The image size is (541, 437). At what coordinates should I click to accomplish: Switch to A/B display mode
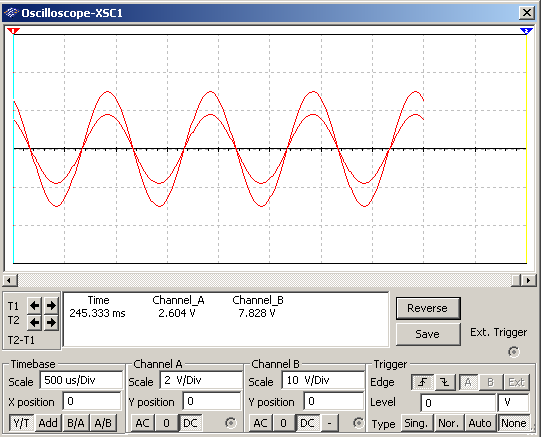tap(103, 423)
